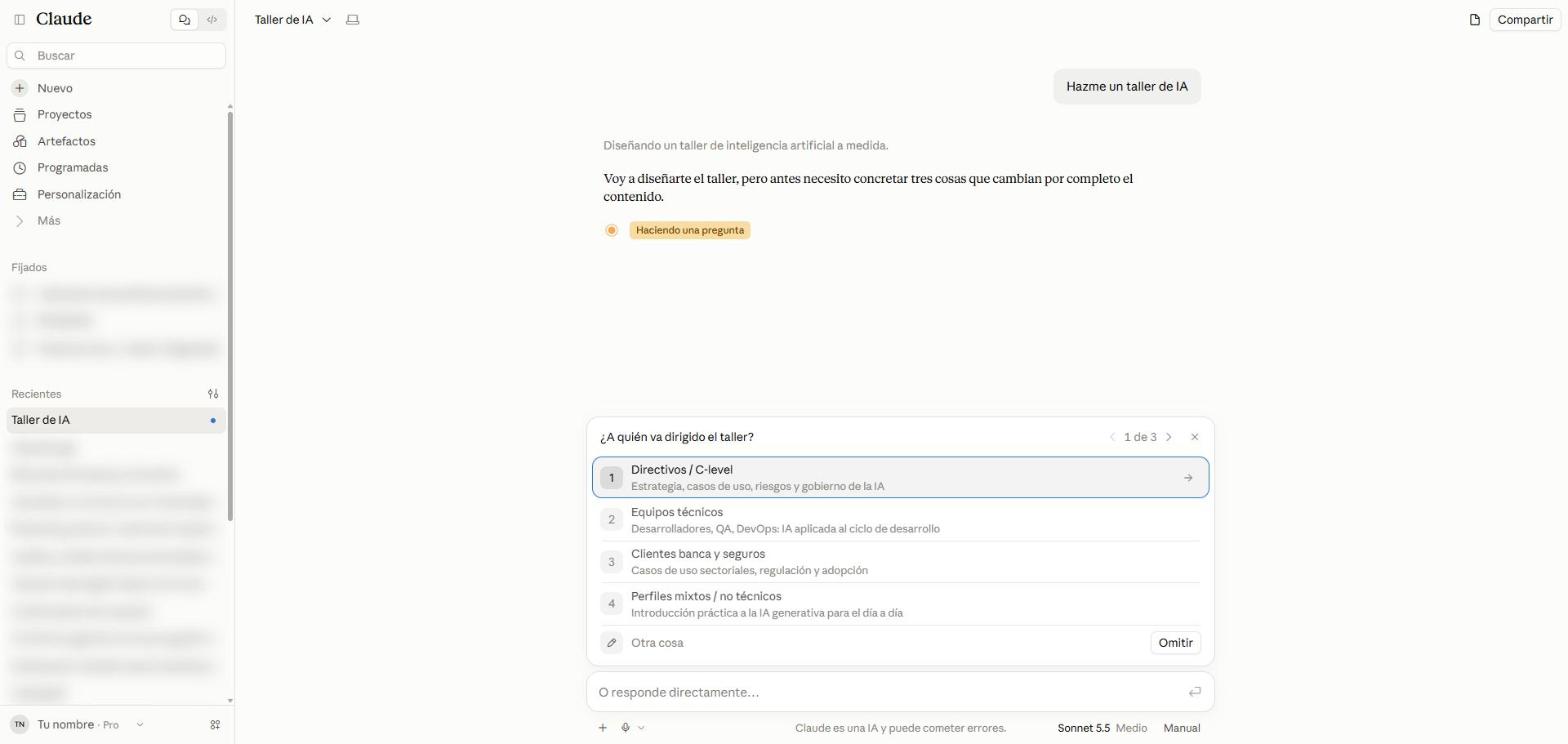1568x744 pixels.
Task: Click the Haciendo una pregunta badge
Action: pos(690,230)
